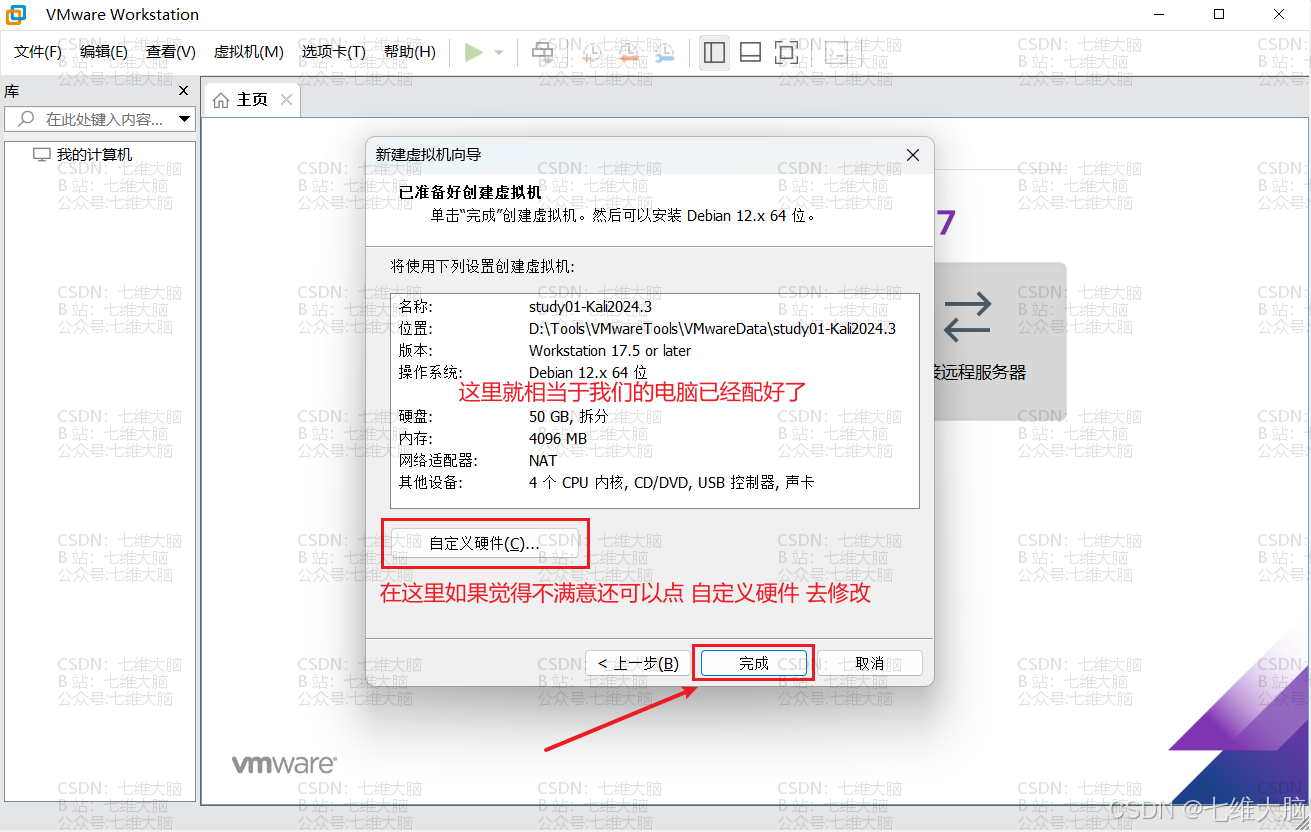This screenshot has height=832, width=1311.
Task: Click the 取消 button
Action: tap(870, 663)
